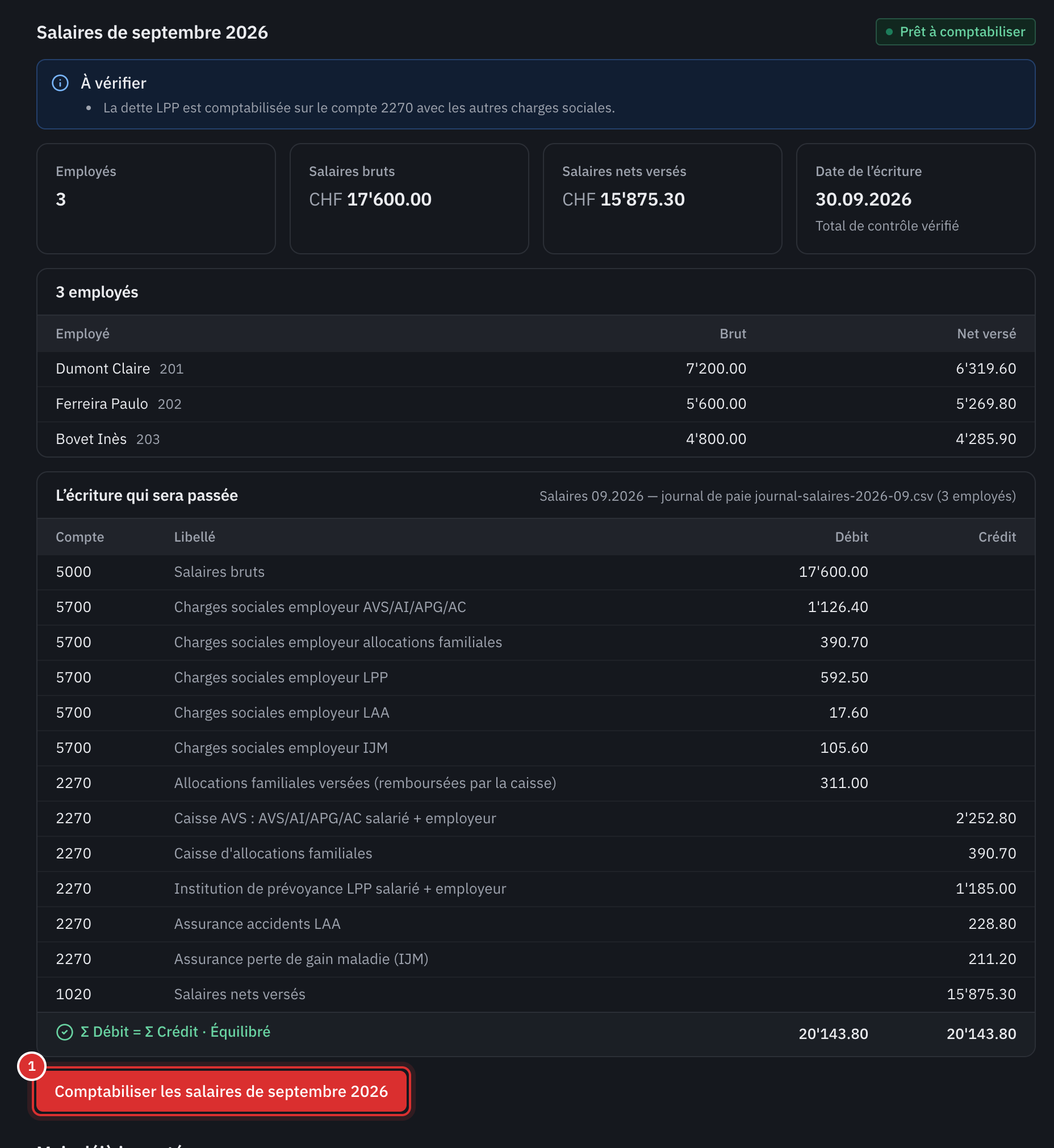Screen dimensions: 1054x1148
Task: Click Assurance perte de gain maladie line
Action: click(x=536, y=960)
